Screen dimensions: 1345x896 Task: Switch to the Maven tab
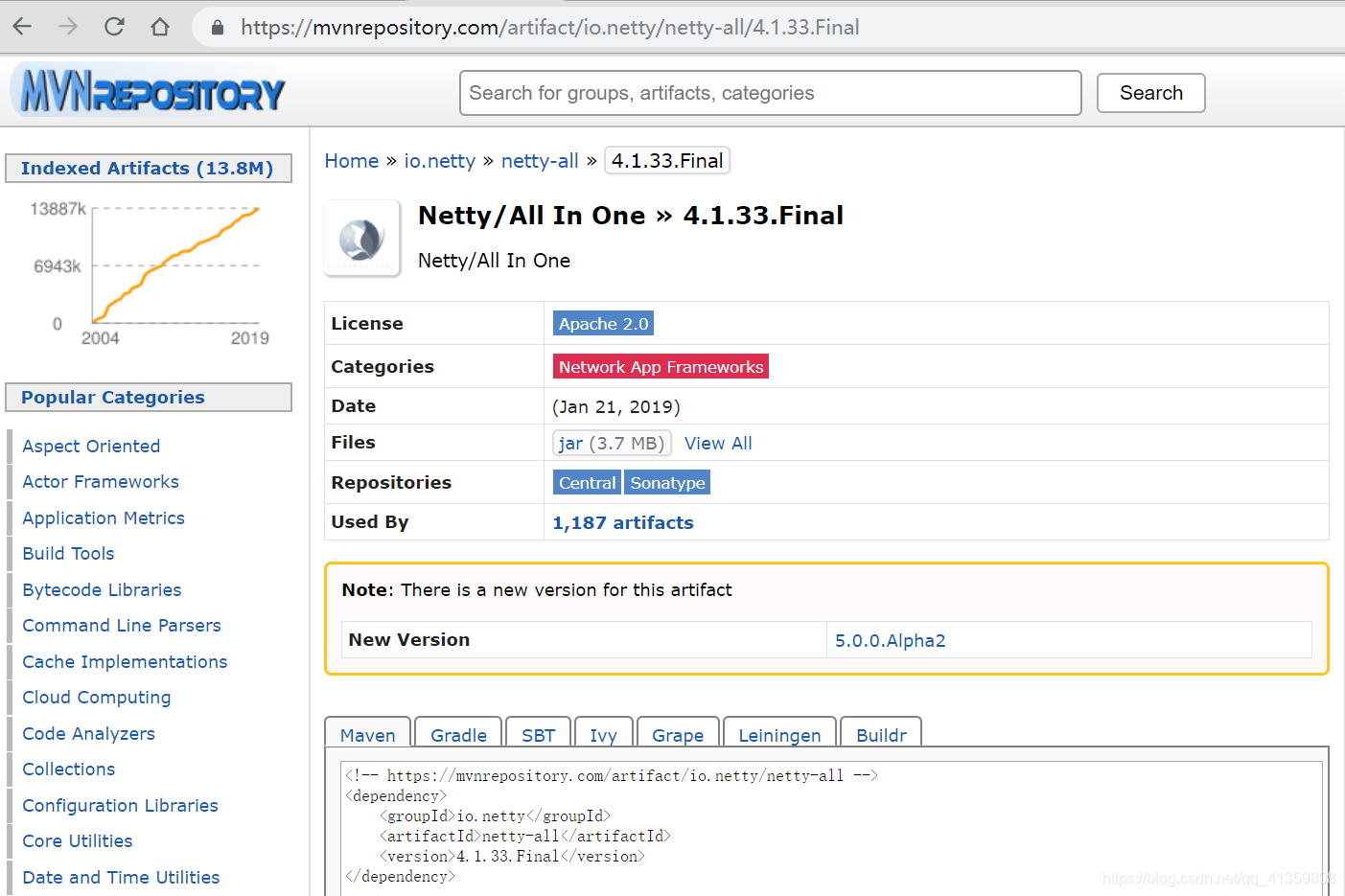368,734
